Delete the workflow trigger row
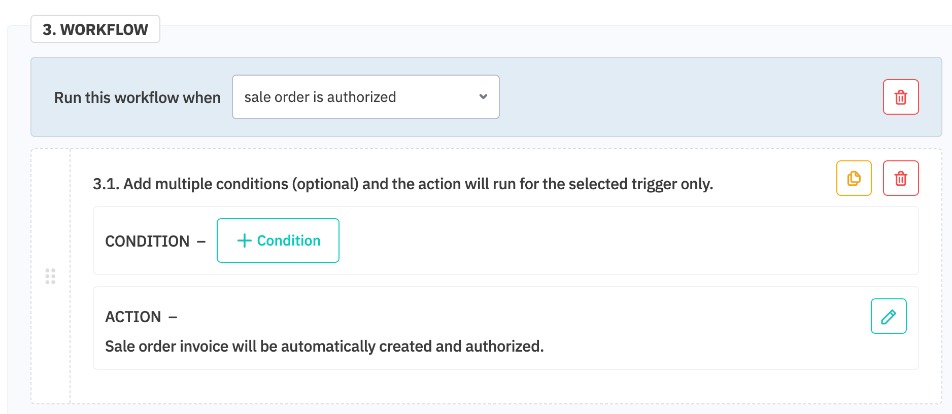952x414 pixels. pos(900,98)
